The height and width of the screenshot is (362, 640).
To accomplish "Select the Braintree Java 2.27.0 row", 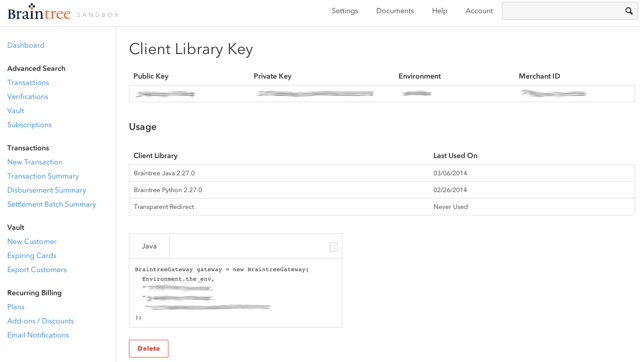I will coord(382,173).
